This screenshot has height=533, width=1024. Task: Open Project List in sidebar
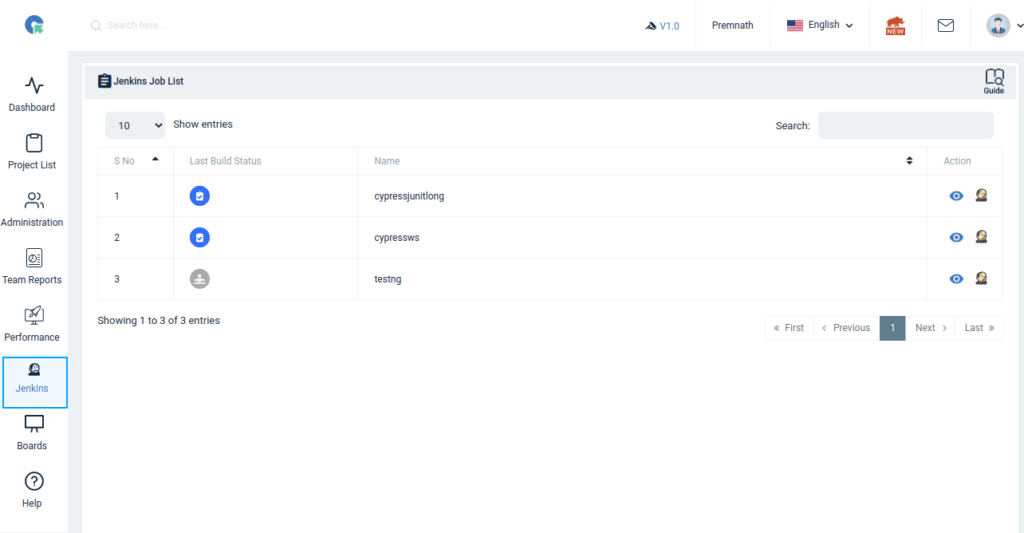tap(33, 152)
